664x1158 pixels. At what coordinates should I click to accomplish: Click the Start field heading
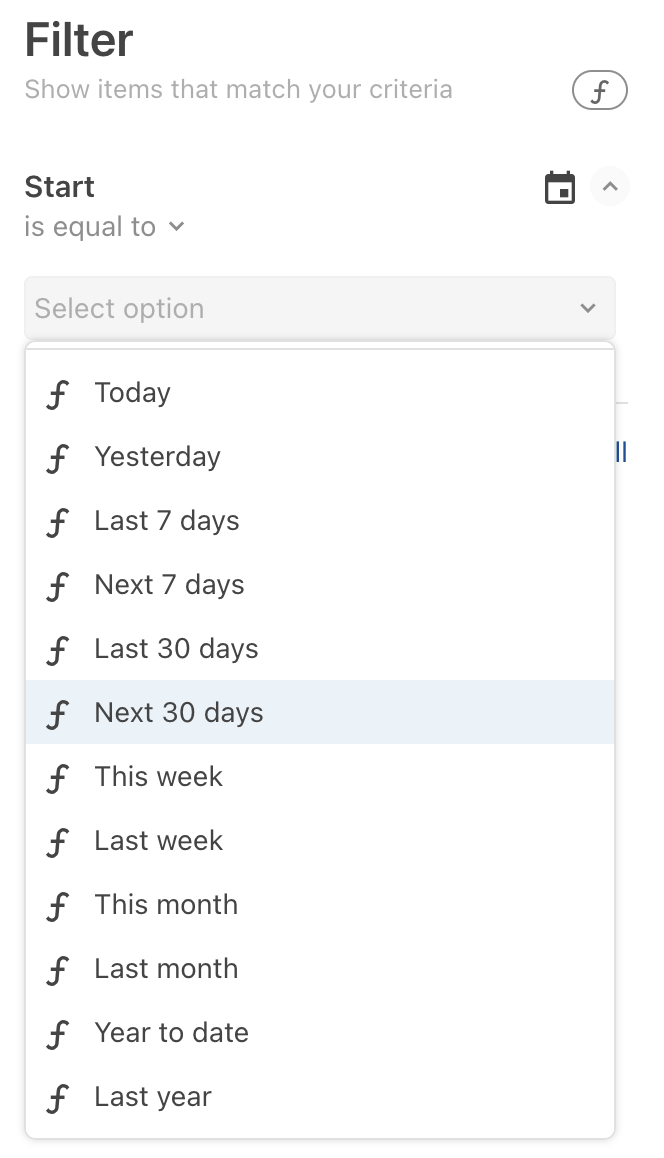click(60, 187)
